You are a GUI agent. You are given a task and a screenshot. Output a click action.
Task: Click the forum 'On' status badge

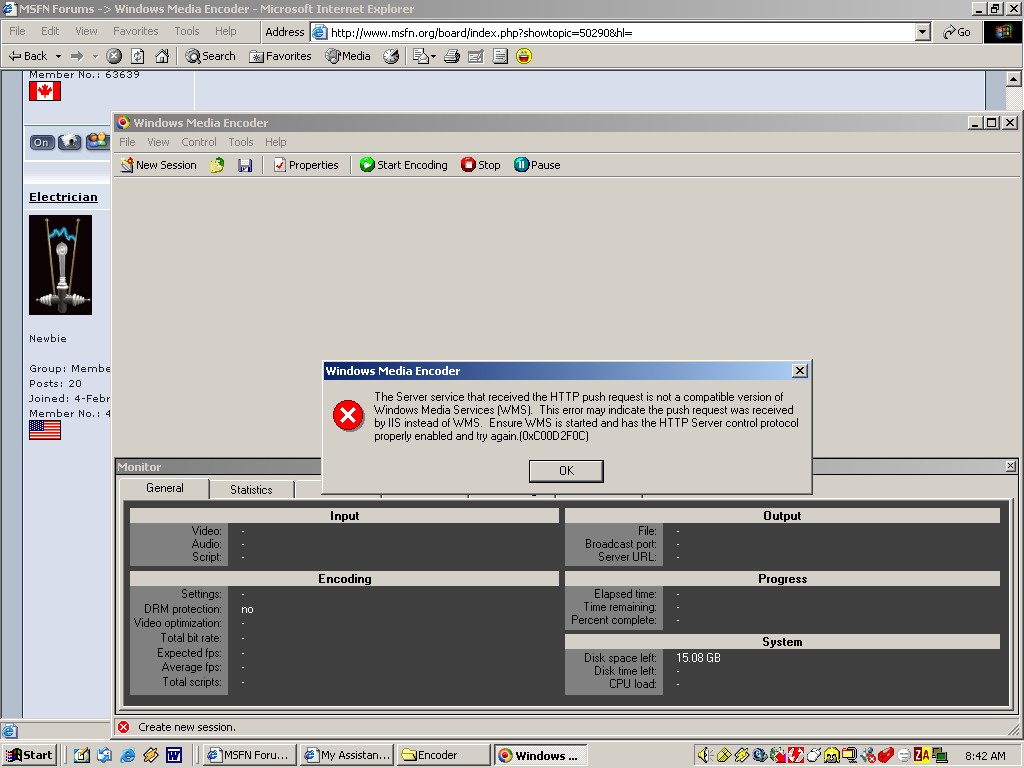41,142
